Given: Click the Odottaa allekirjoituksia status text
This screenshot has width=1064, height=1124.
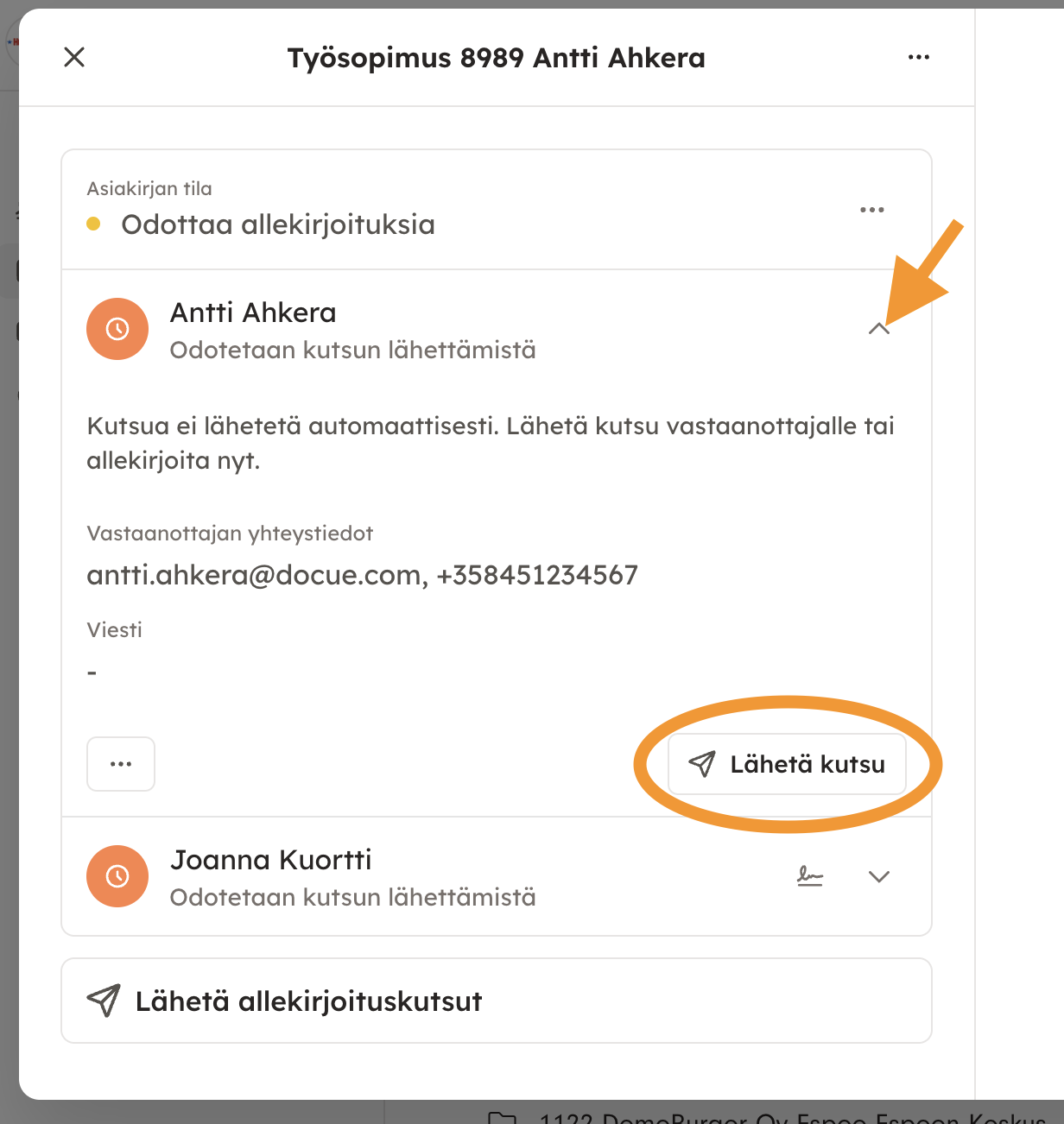Looking at the screenshot, I should (x=277, y=224).
